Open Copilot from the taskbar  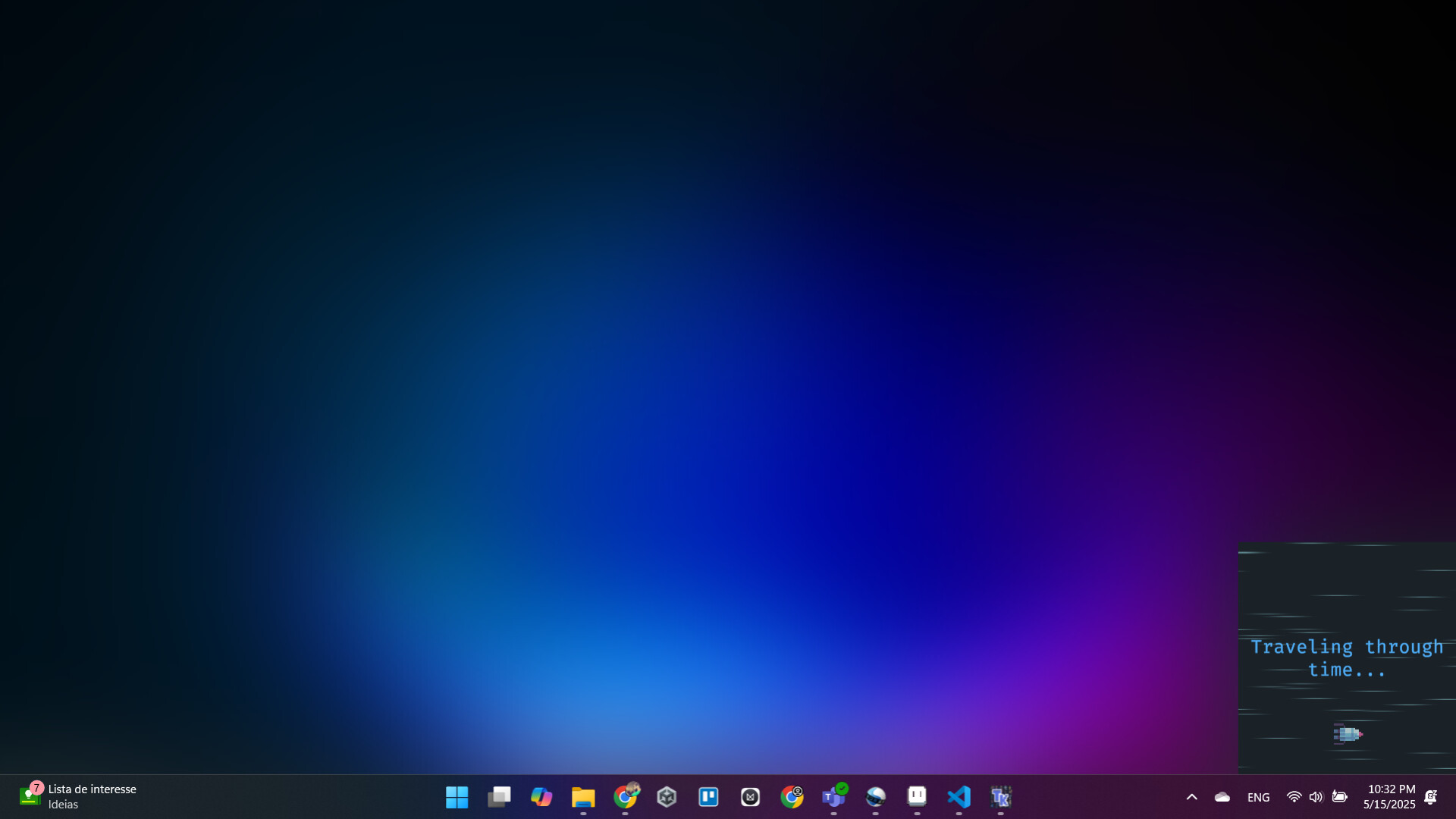(x=541, y=797)
